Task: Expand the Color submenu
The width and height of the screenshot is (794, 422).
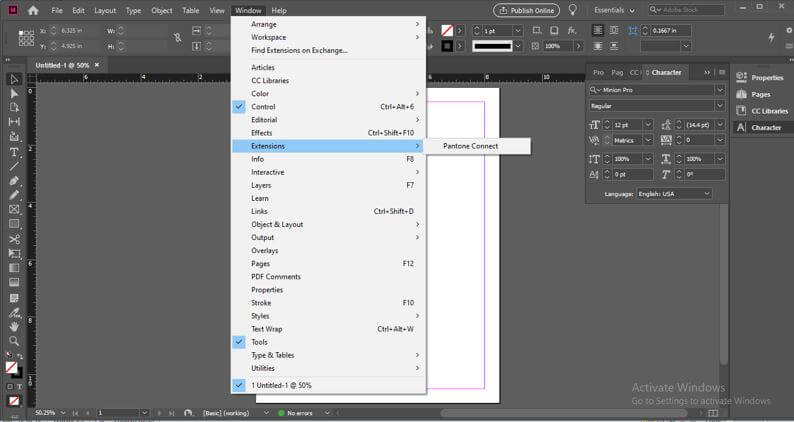Action: pos(329,94)
